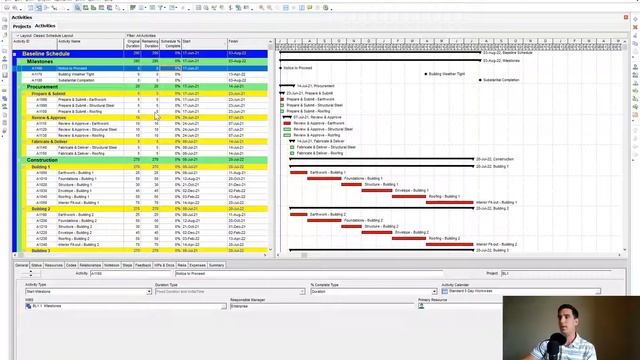Click the Notice to Proceed name field
Screen dimensions: 640x360
click(x=309, y=273)
